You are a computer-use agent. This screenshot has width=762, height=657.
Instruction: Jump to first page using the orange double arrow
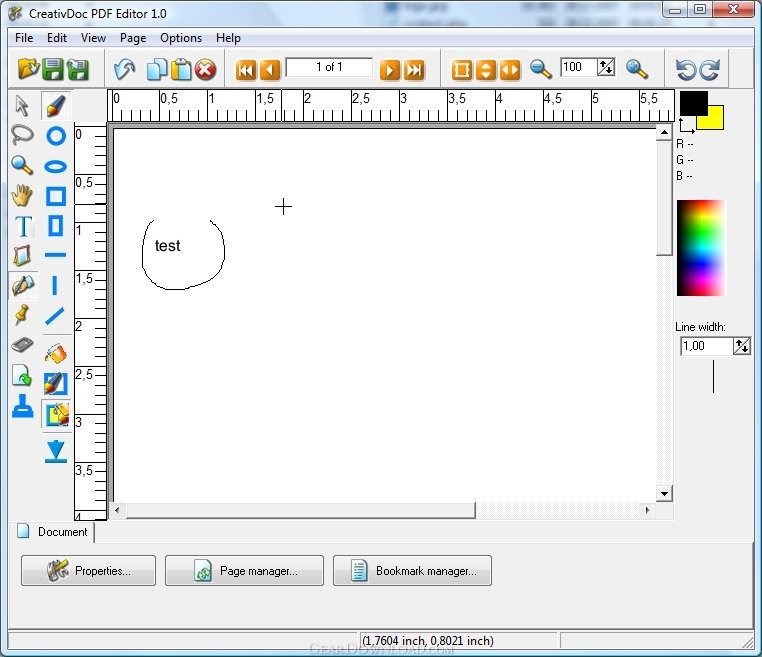coord(246,70)
